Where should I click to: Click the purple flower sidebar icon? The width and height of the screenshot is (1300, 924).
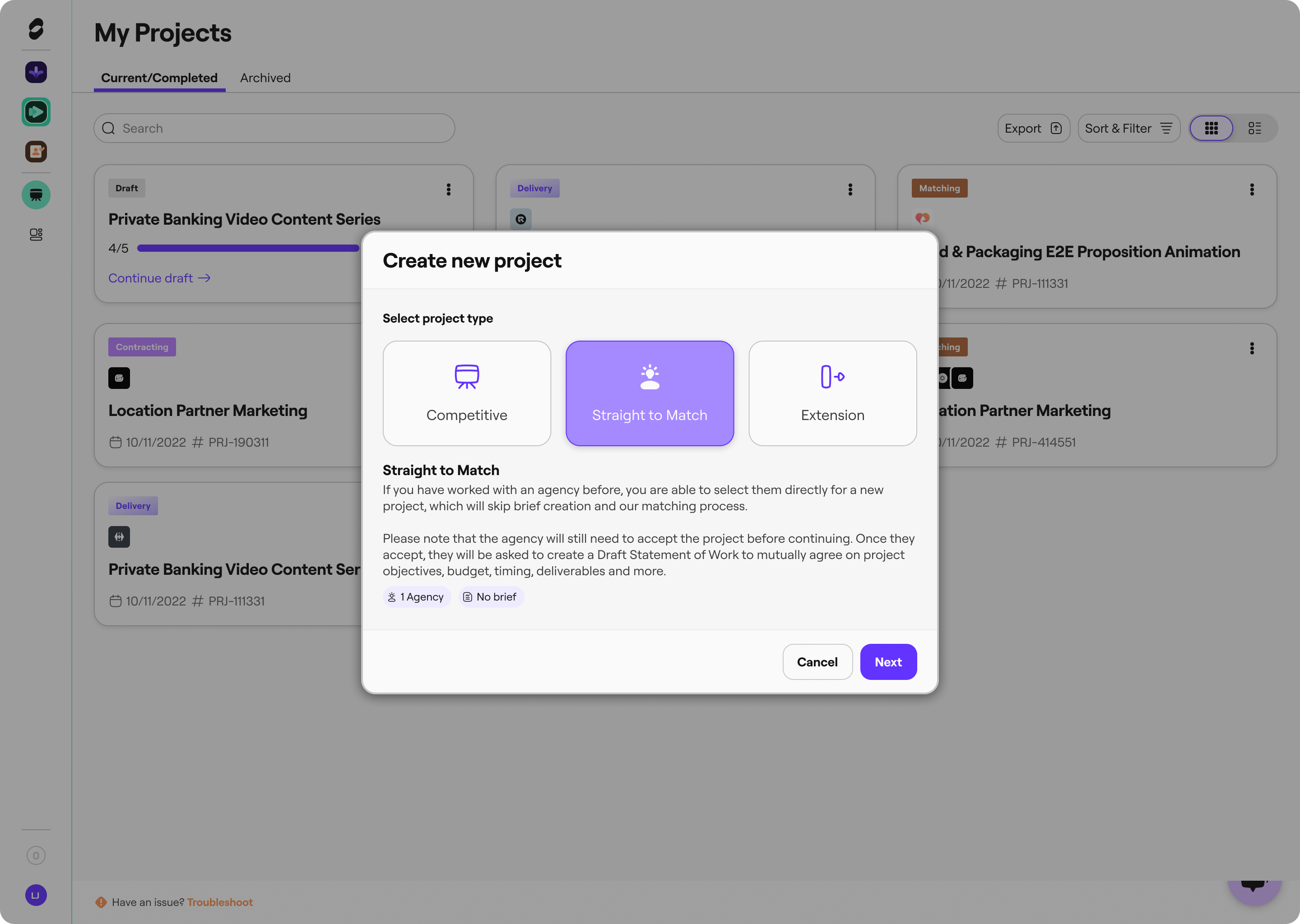point(36,72)
